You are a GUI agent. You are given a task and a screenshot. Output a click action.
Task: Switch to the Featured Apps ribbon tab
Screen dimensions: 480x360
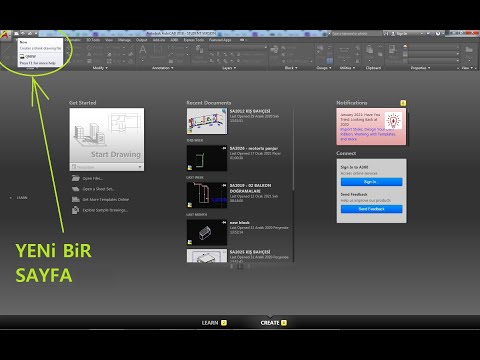pyautogui.click(x=220, y=40)
